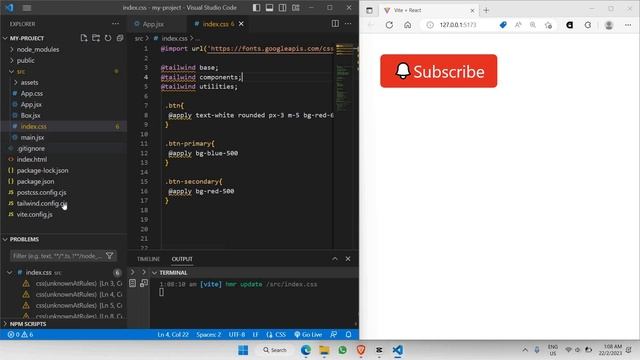Image resolution: width=640 pixels, height=360 pixels.
Task: Expand the assets folder
Action: pos(29,82)
